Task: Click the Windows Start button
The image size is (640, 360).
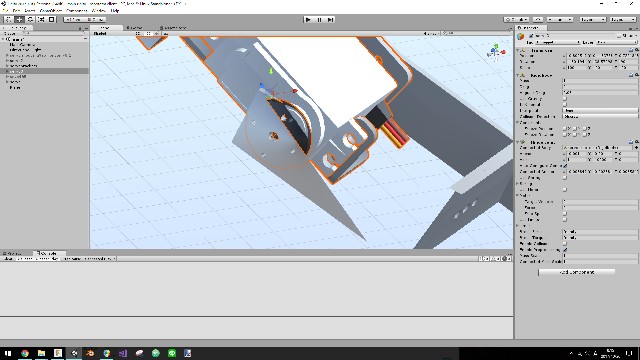Action: [x=8, y=353]
